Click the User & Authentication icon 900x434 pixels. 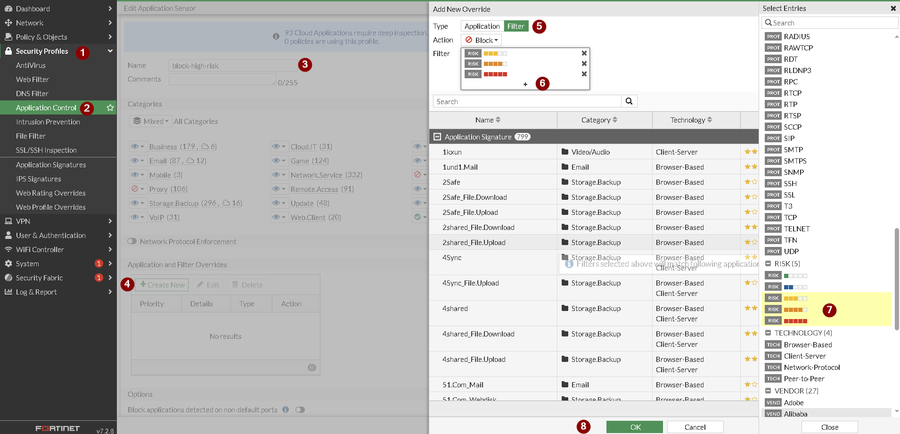8,235
